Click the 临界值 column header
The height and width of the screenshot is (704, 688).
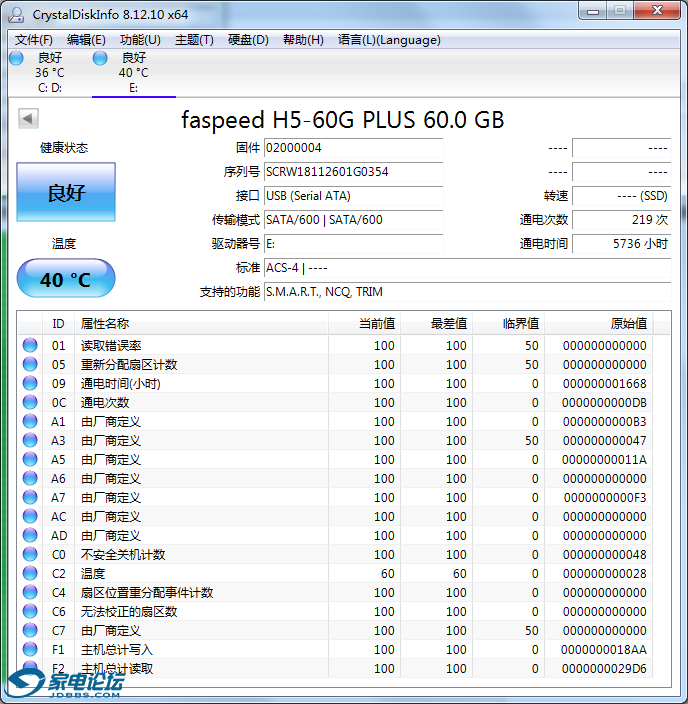pyautogui.click(x=508, y=323)
